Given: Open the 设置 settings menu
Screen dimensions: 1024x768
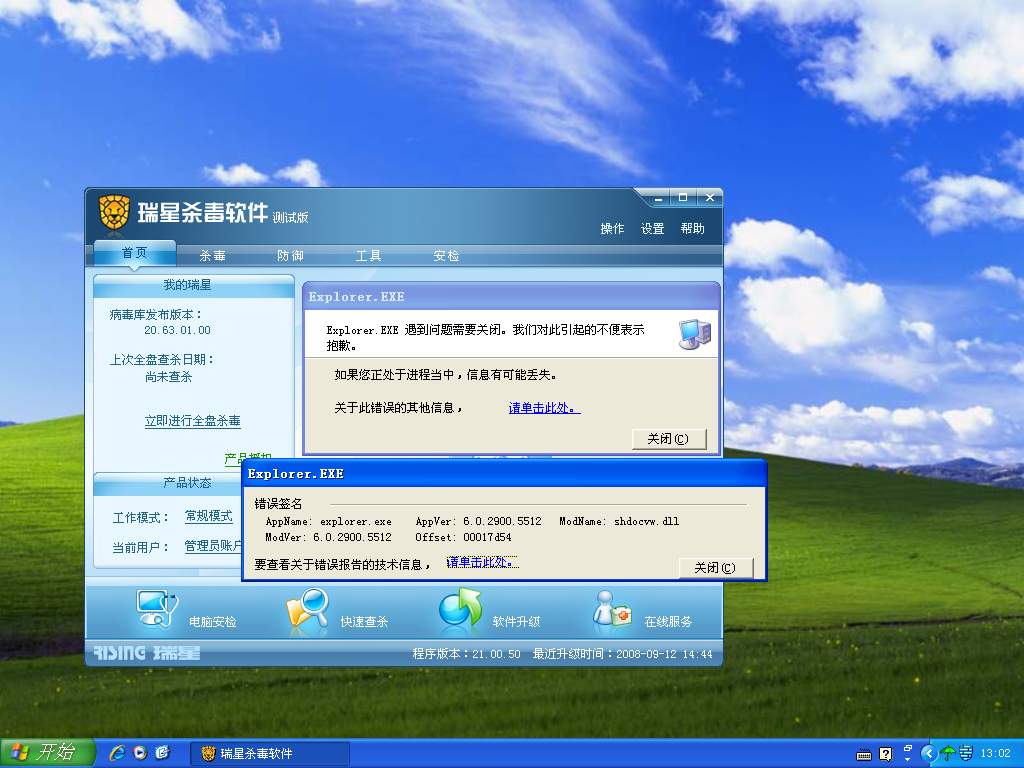Looking at the screenshot, I should (652, 229).
